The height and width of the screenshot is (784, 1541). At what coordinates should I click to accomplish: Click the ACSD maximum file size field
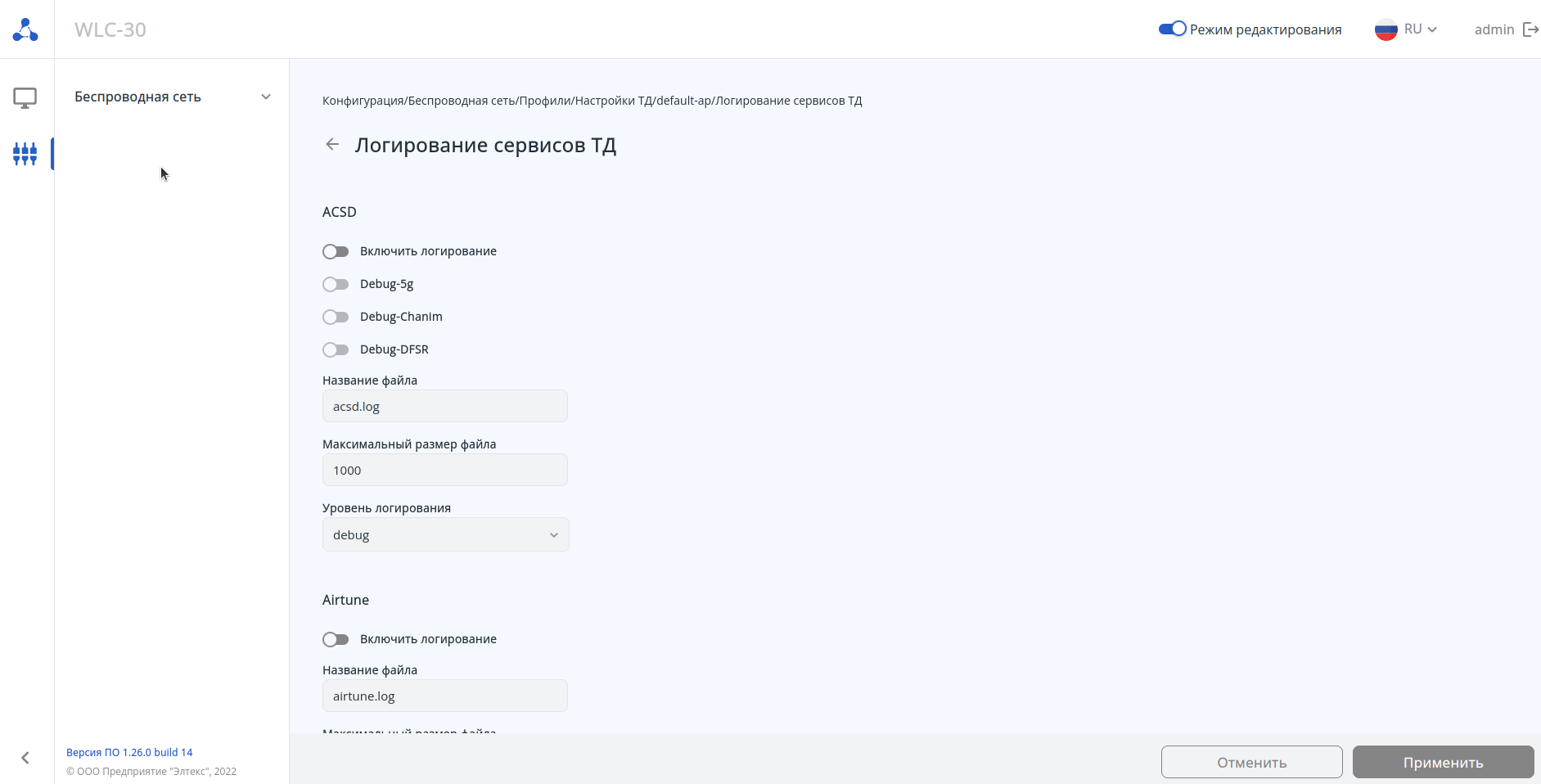(x=444, y=471)
